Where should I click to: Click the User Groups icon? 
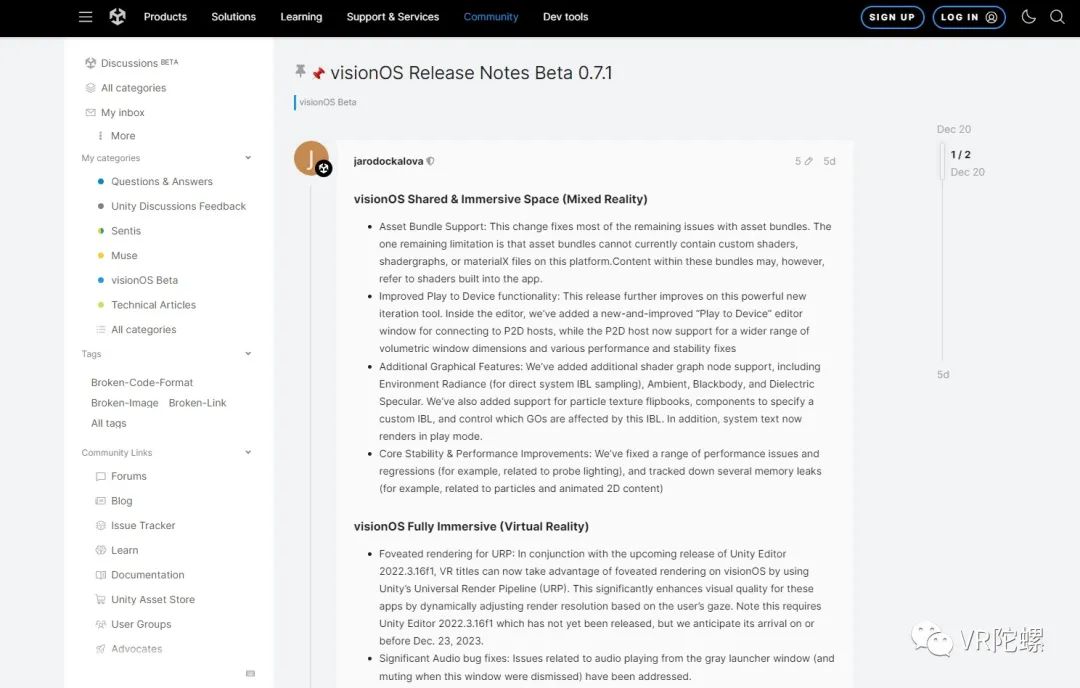(x=101, y=624)
